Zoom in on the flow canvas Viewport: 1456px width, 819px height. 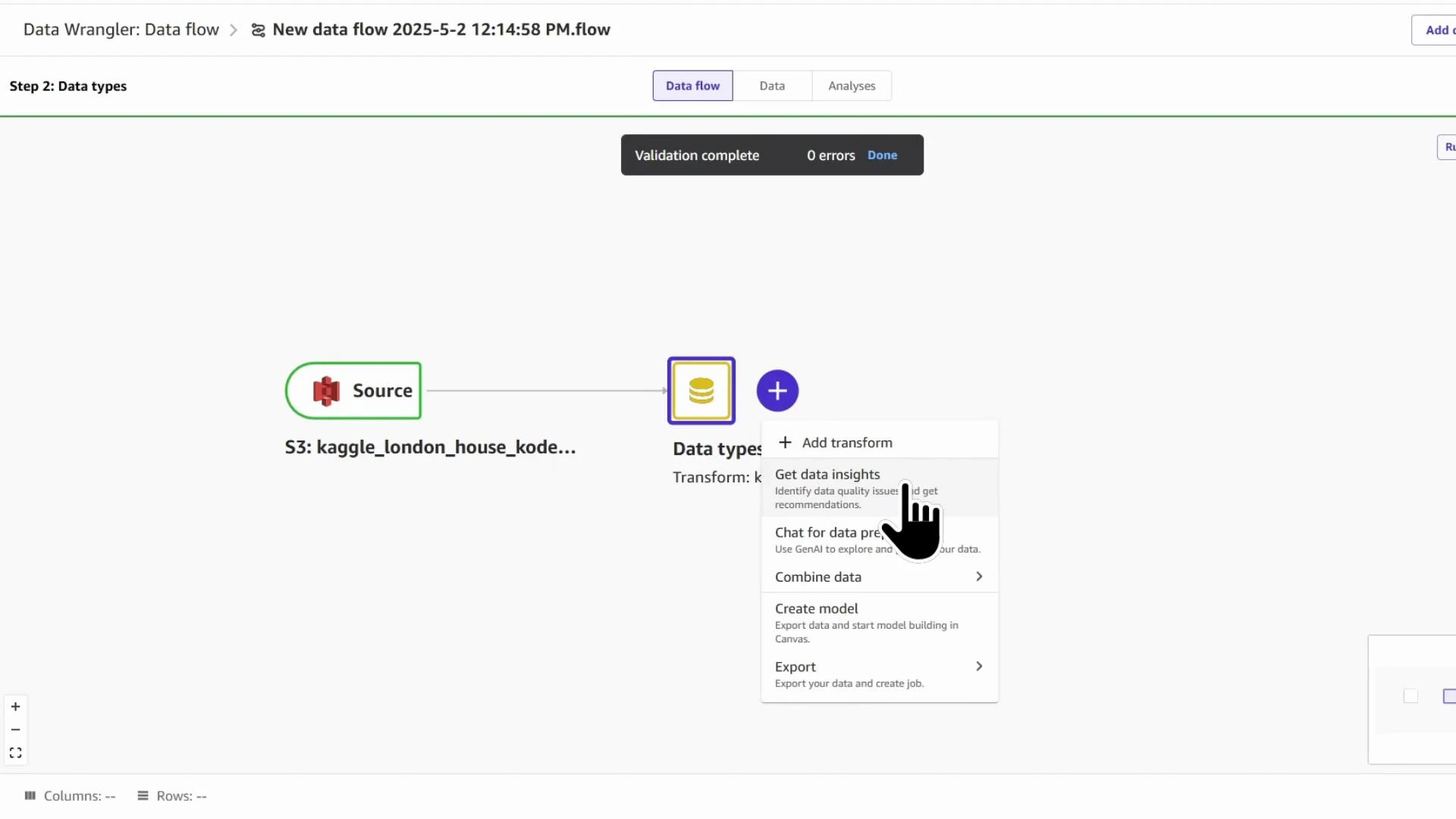(15, 706)
